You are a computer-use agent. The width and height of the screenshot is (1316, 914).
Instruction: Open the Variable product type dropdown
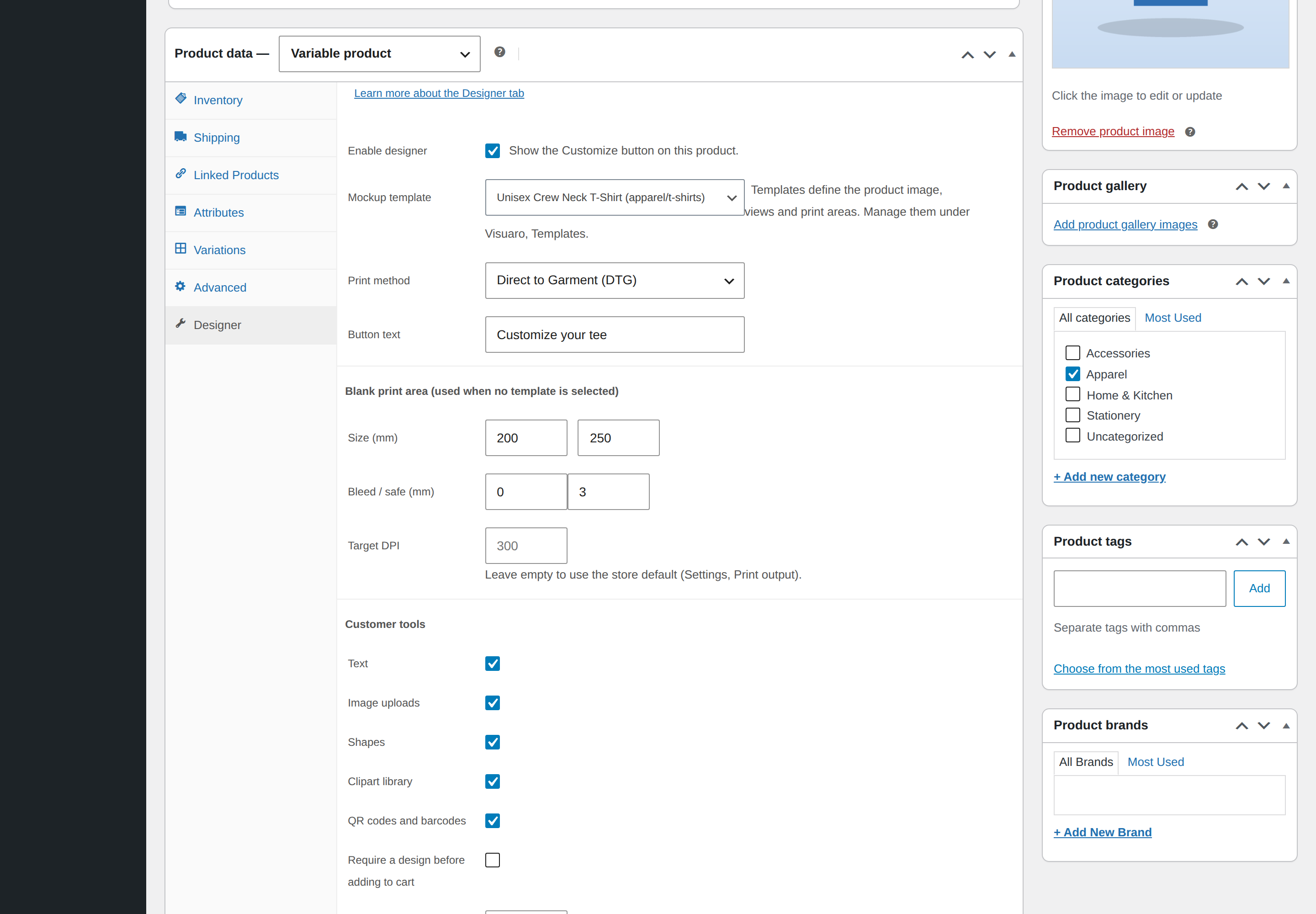coord(379,54)
